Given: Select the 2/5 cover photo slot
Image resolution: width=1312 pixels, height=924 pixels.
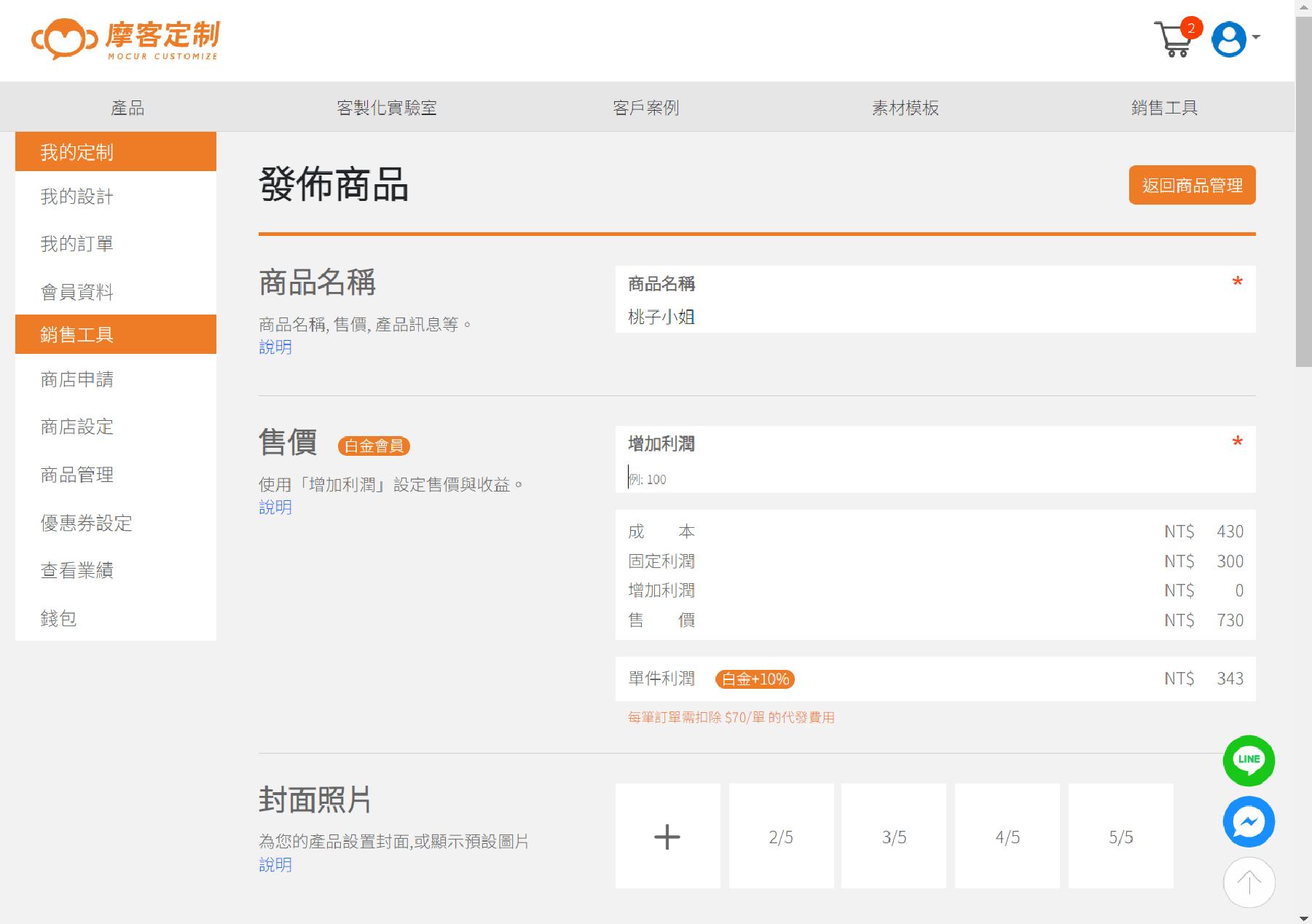Looking at the screenshot, I should tap(781, 837).
